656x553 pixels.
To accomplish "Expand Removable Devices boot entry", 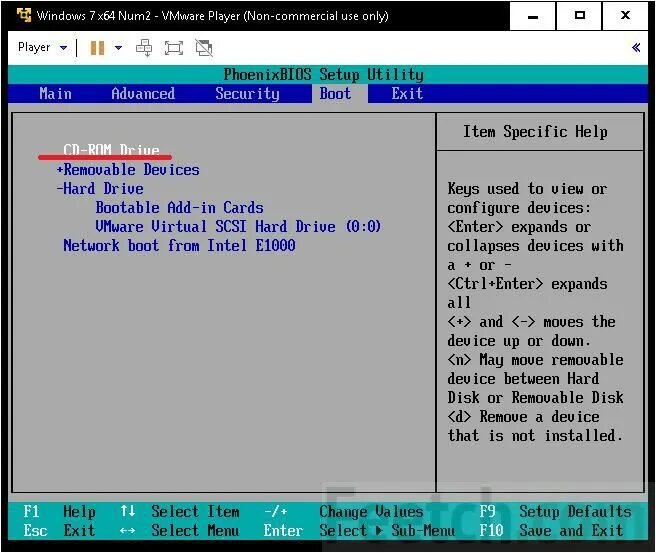I will 128,169.
